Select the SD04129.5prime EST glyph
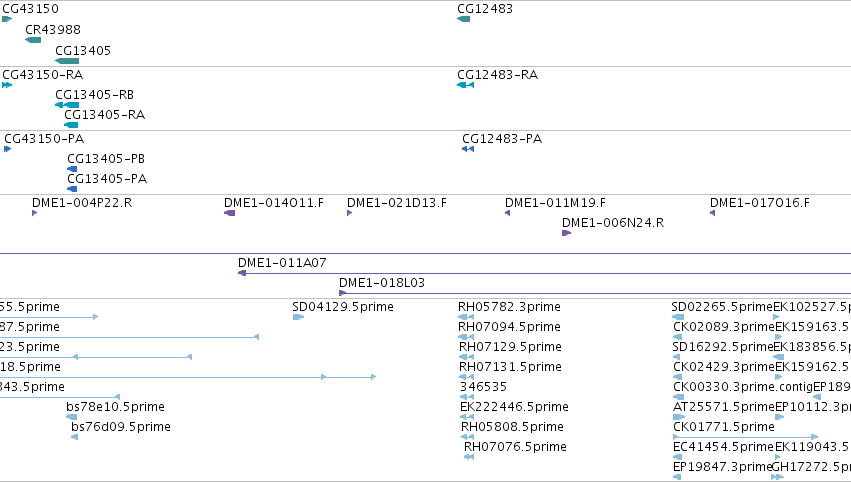851x482 pixels. click(x=298, y=317)
